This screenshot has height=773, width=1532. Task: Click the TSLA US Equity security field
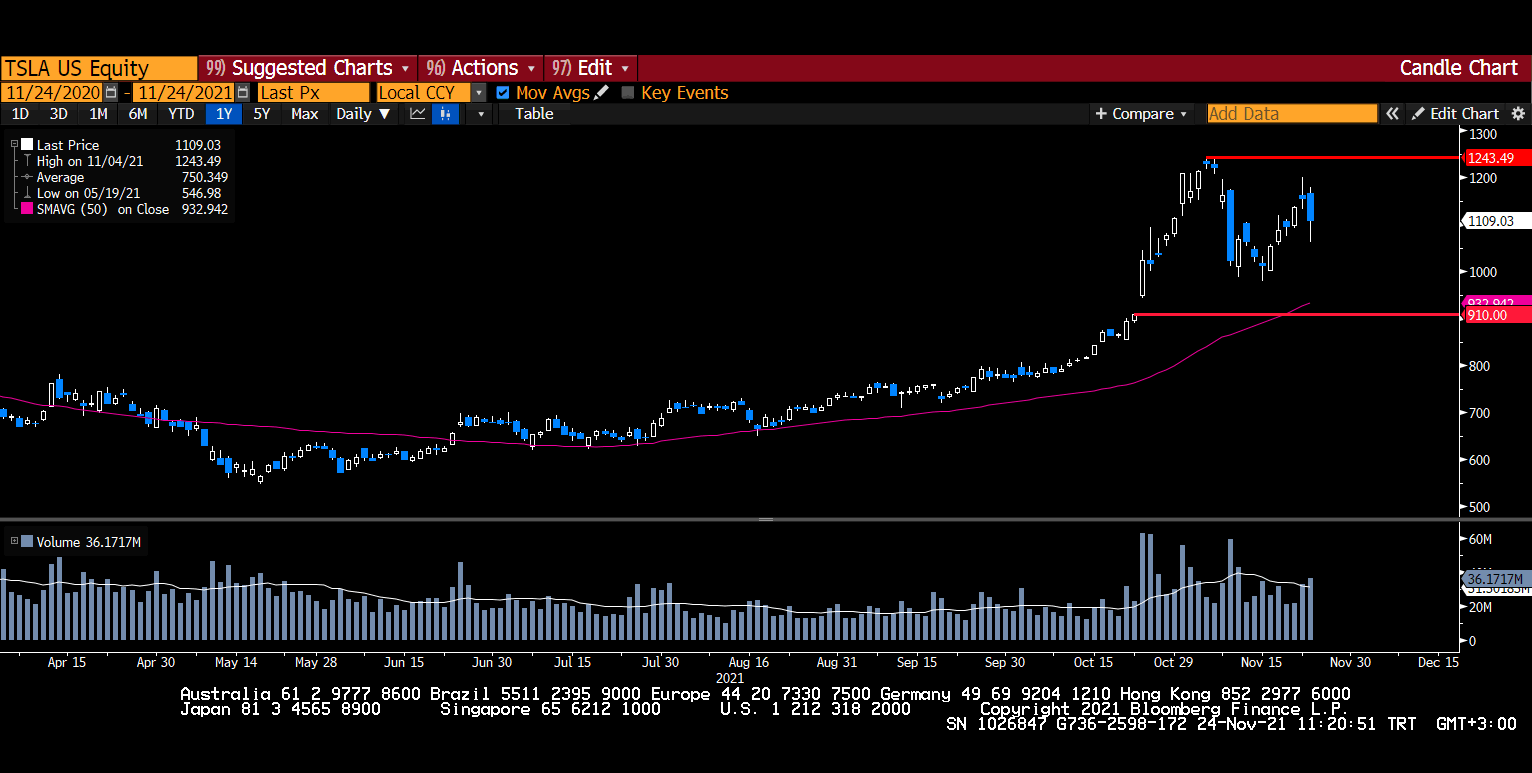98,68
